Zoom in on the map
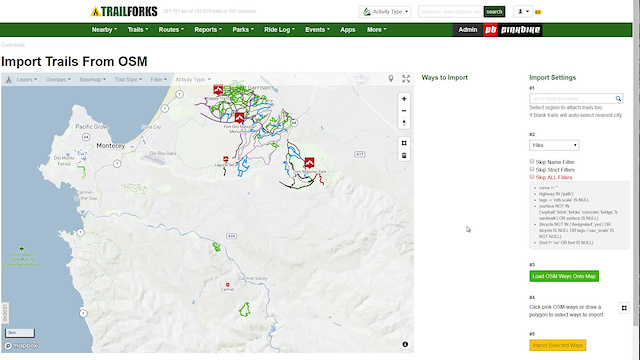This screenshot has height=360, width=640. [404, 99]
